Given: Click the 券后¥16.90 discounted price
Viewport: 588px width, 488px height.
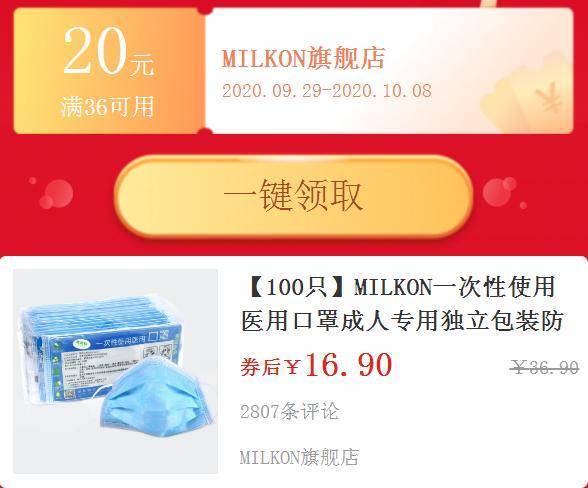Looking at the screenshot, I should (316, 365).
